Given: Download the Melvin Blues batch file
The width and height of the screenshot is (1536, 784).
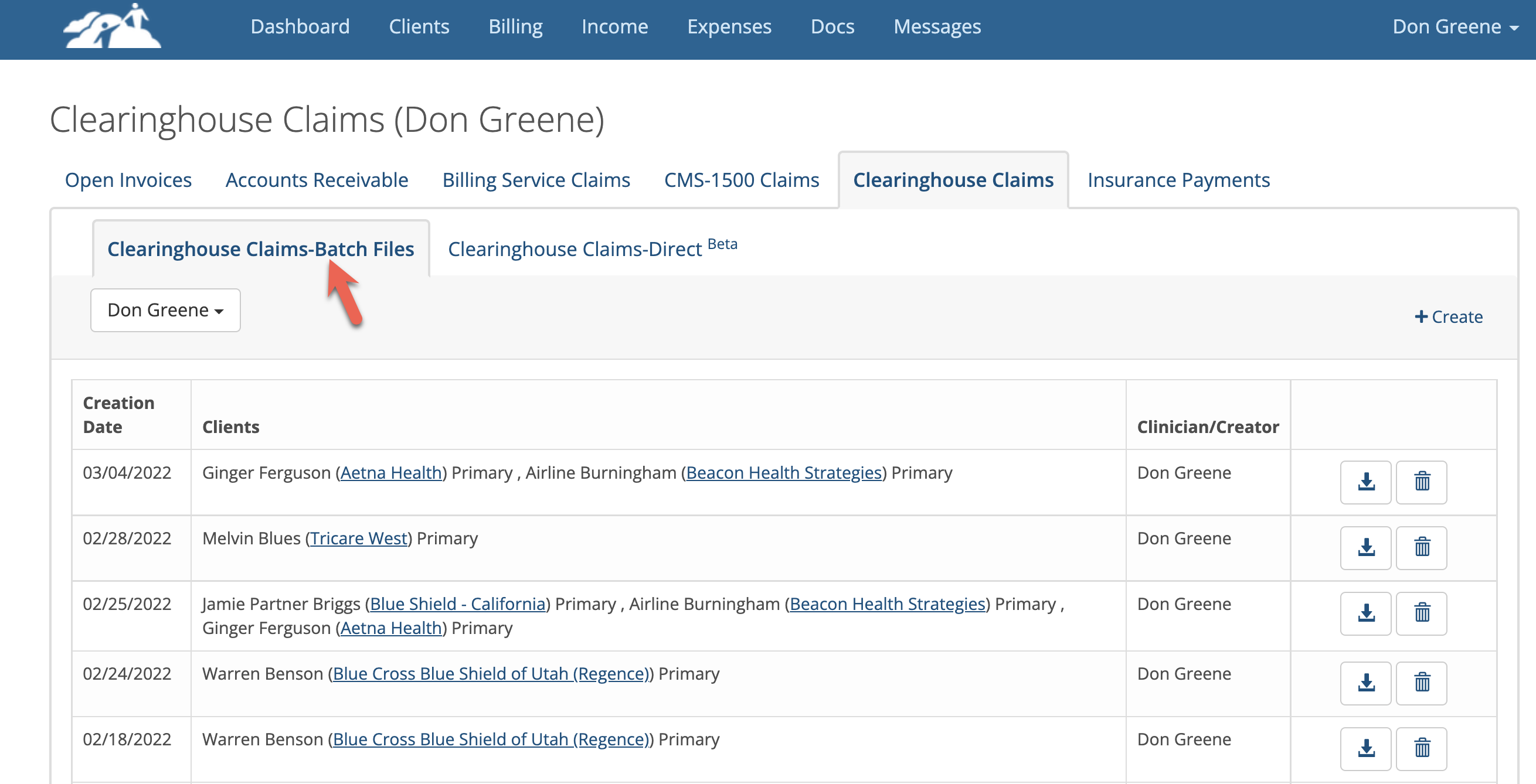Looking at the screenshot, I should coord(1365,547).
